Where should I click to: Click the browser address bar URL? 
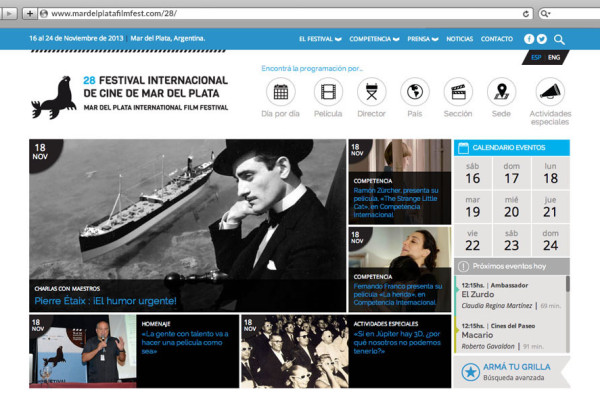click(x=114, y=14)
